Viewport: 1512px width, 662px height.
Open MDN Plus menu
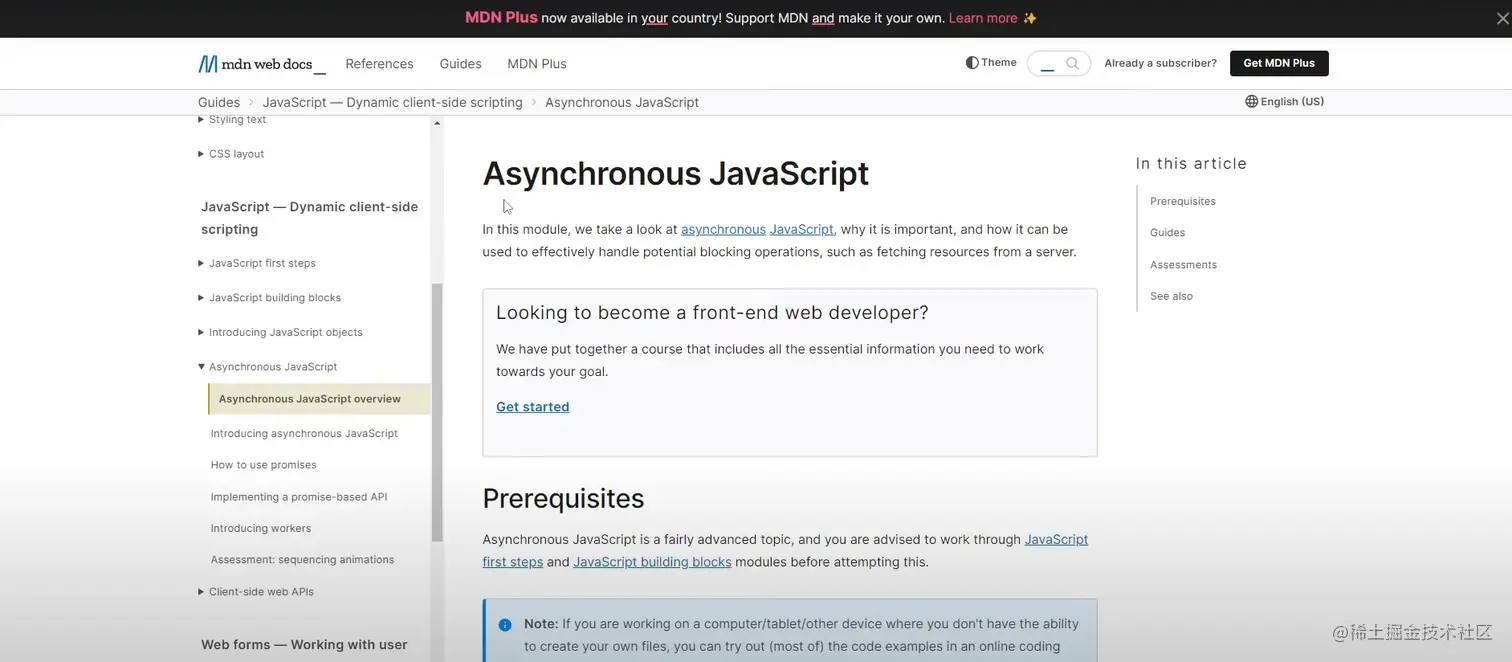click(537, 64)
